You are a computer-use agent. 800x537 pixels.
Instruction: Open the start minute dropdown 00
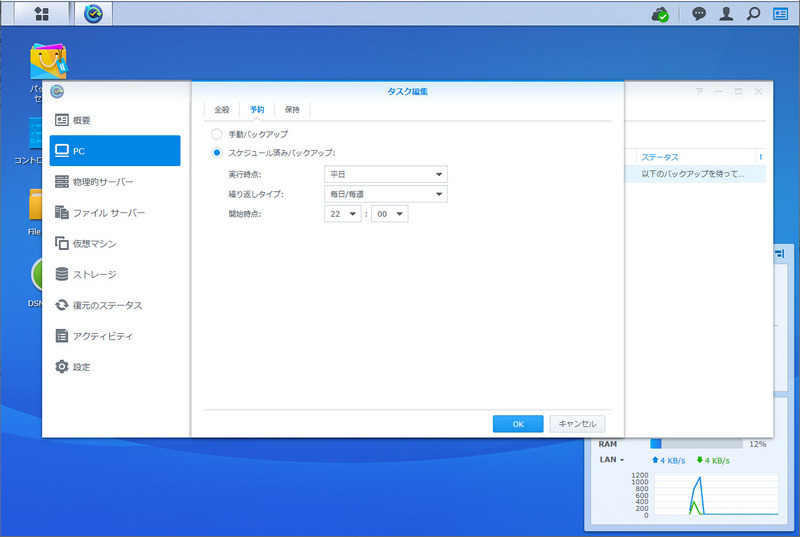pos(390,214)
